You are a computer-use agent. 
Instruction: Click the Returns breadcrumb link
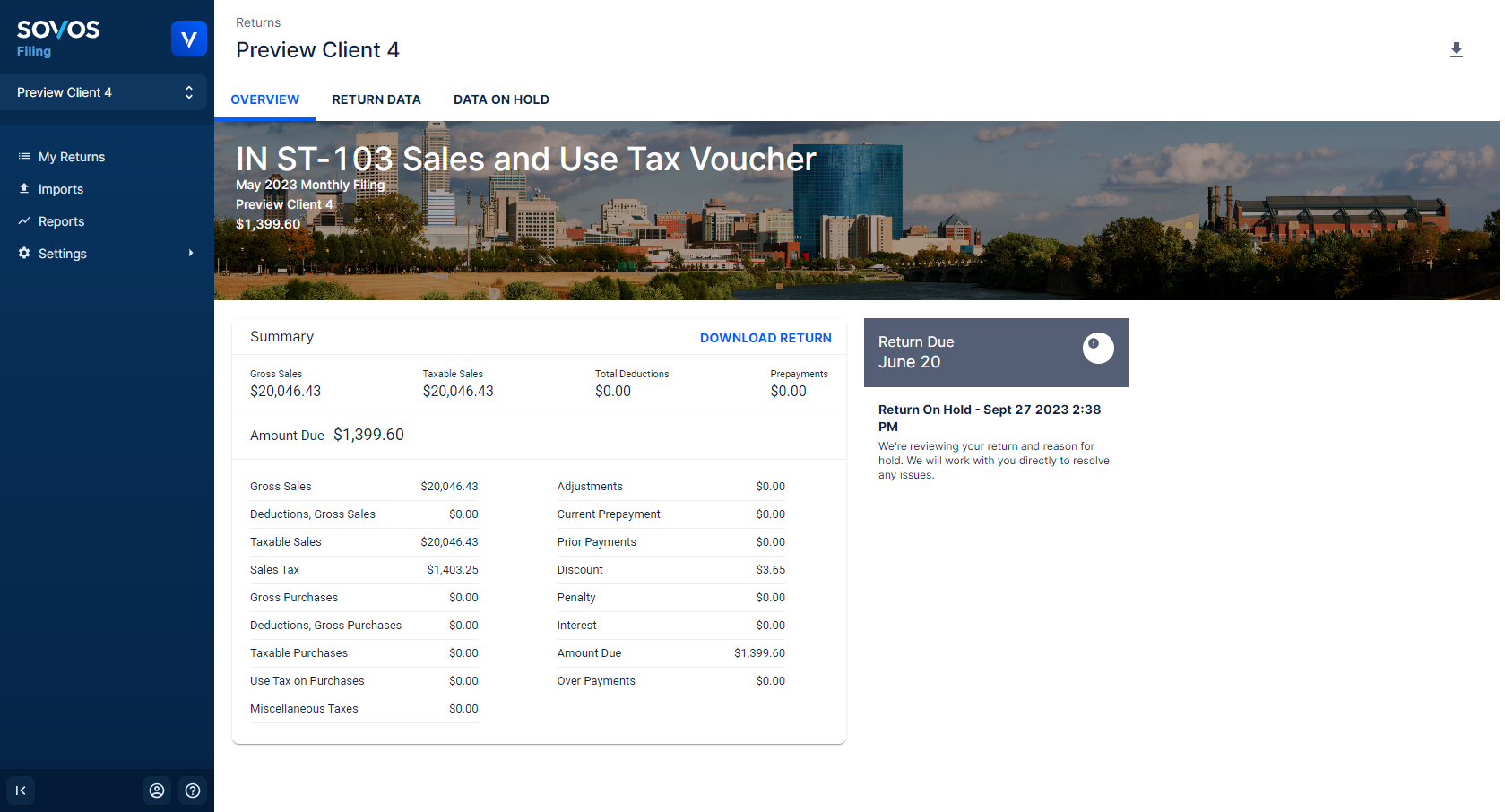click(x=258, y=22)
